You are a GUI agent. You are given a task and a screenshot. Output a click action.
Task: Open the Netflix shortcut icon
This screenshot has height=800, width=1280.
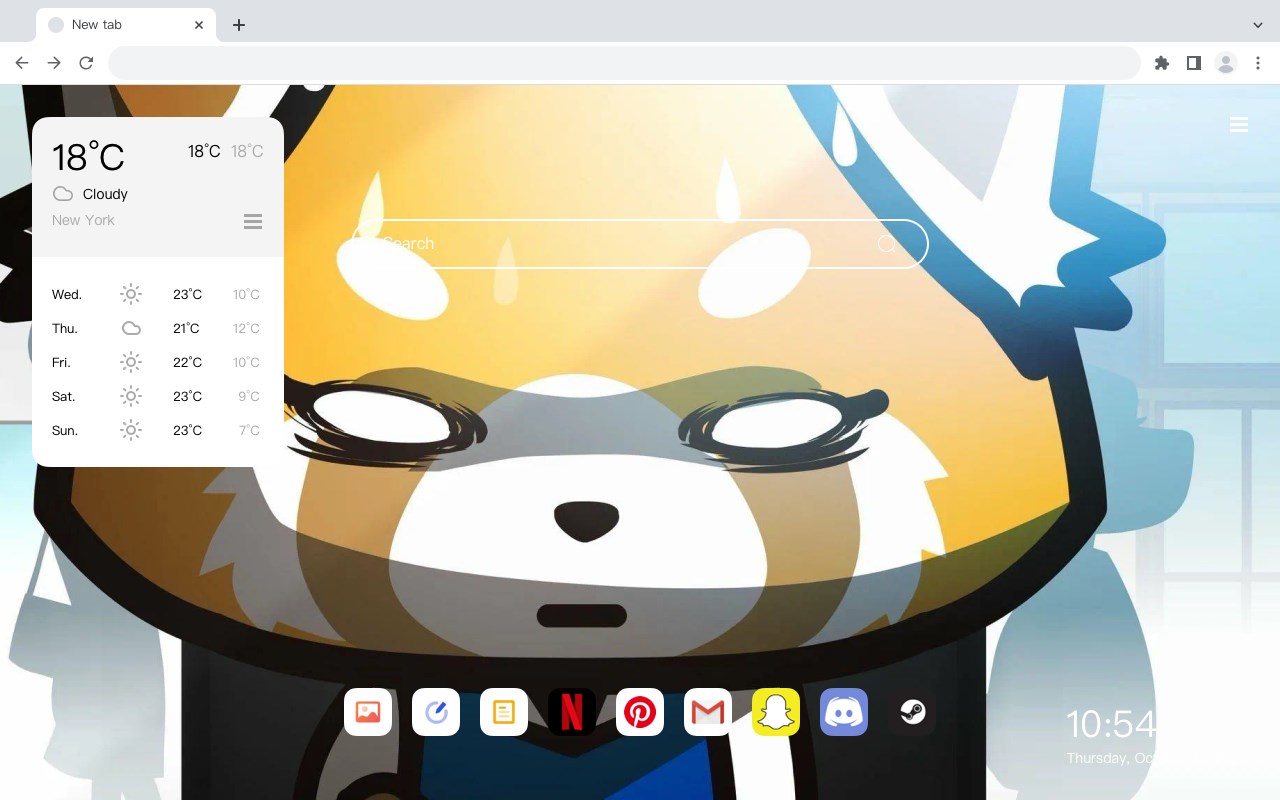[572, 712]
